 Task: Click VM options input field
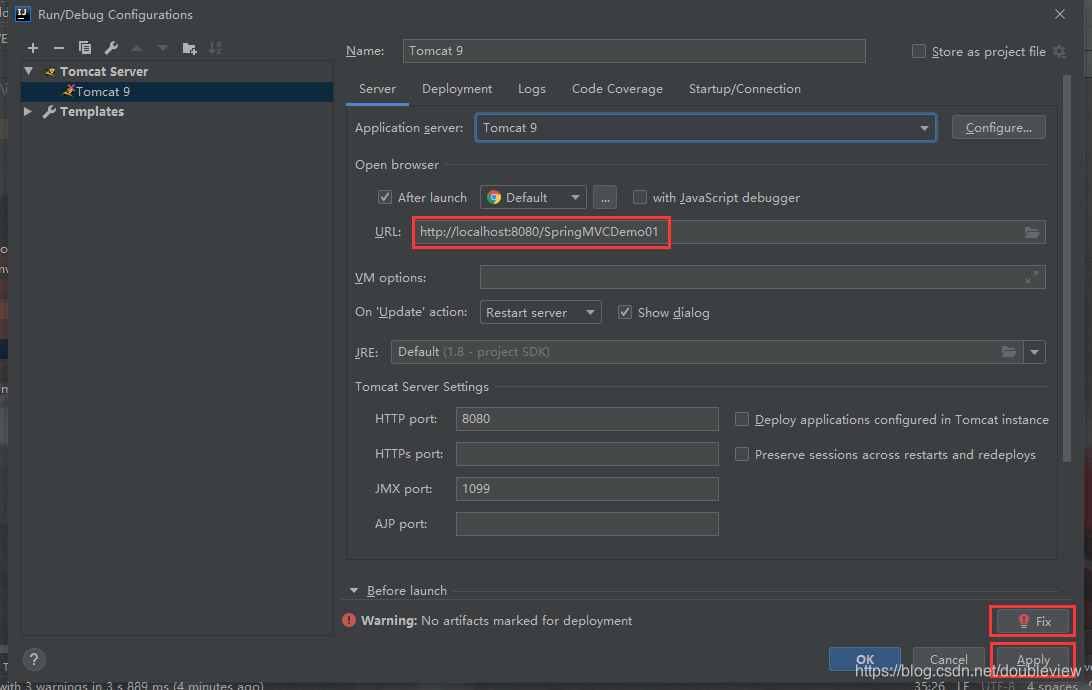click(x=763, y=277)
